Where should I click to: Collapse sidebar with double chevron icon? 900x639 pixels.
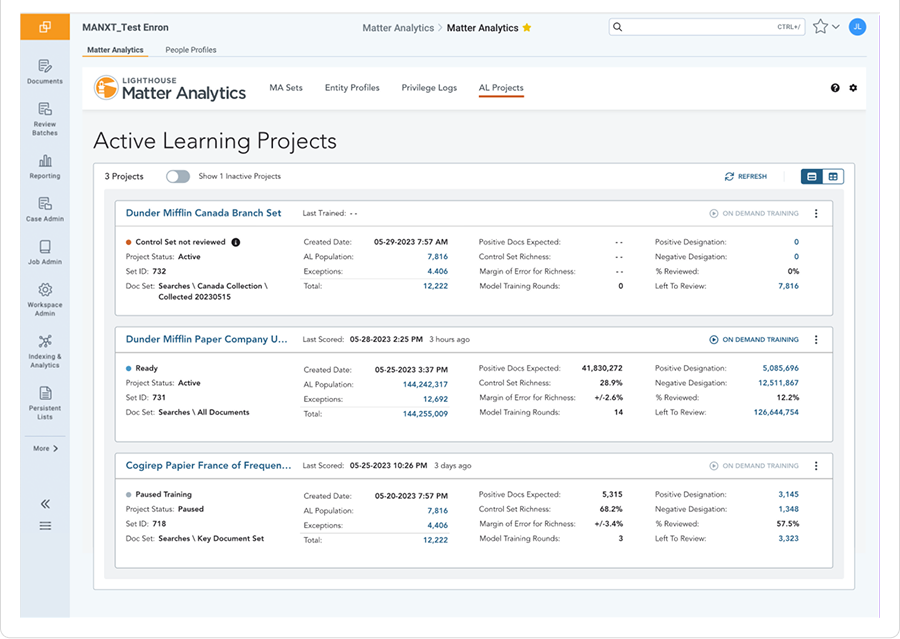45,504
